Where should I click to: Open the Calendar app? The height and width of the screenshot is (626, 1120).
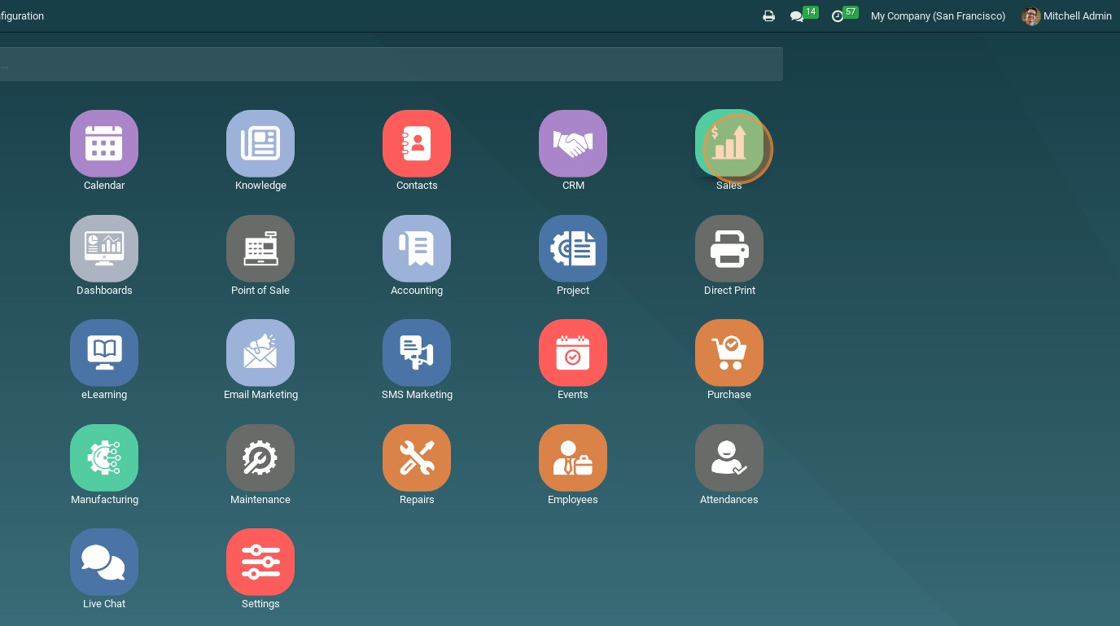pos(104,144)
